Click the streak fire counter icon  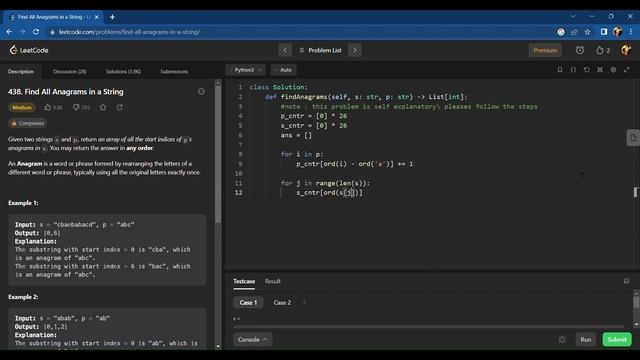tap(603, 50)
